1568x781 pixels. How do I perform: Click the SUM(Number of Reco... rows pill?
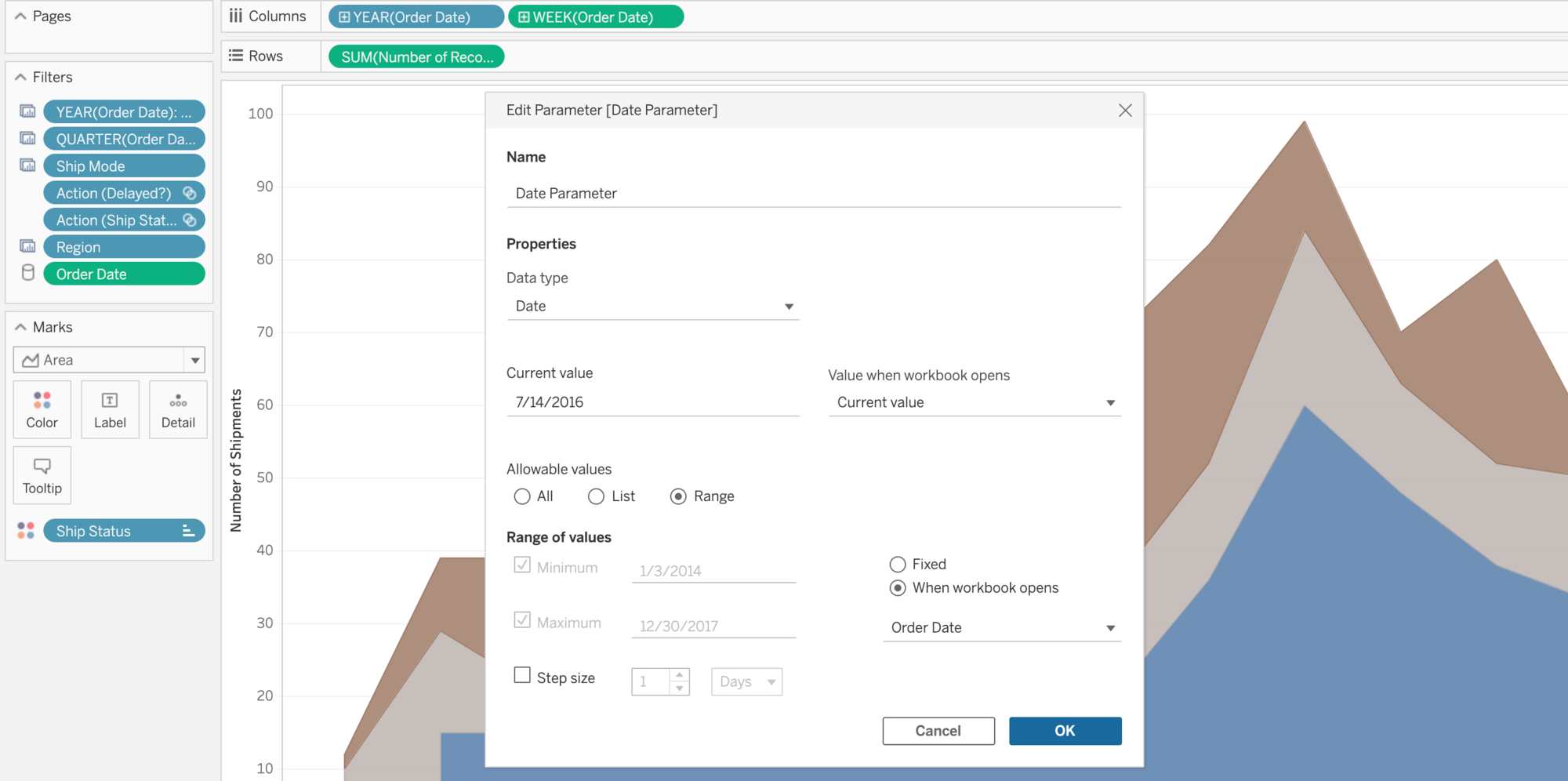tap(416, 56)
